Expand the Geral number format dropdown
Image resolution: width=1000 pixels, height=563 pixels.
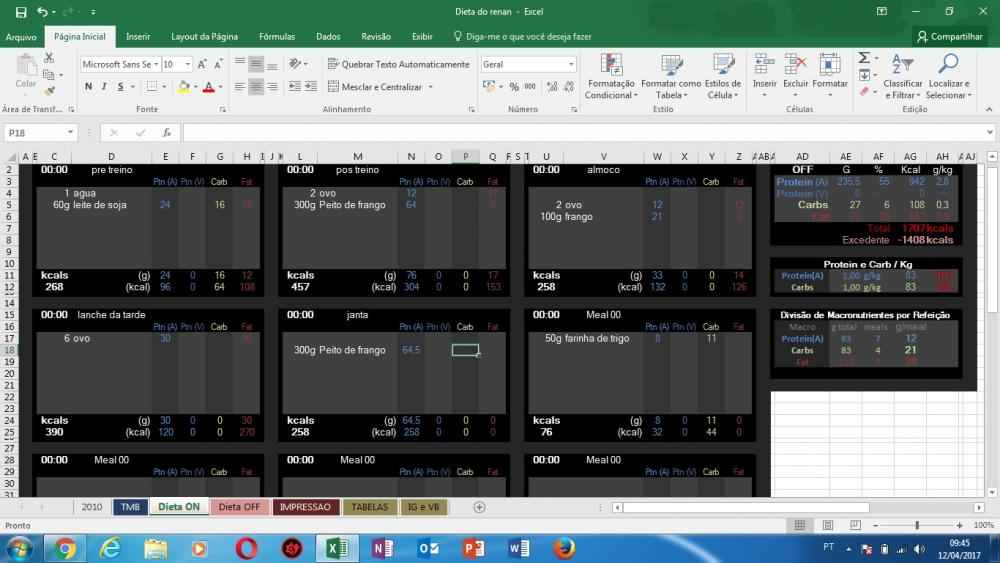pos(571,64)
